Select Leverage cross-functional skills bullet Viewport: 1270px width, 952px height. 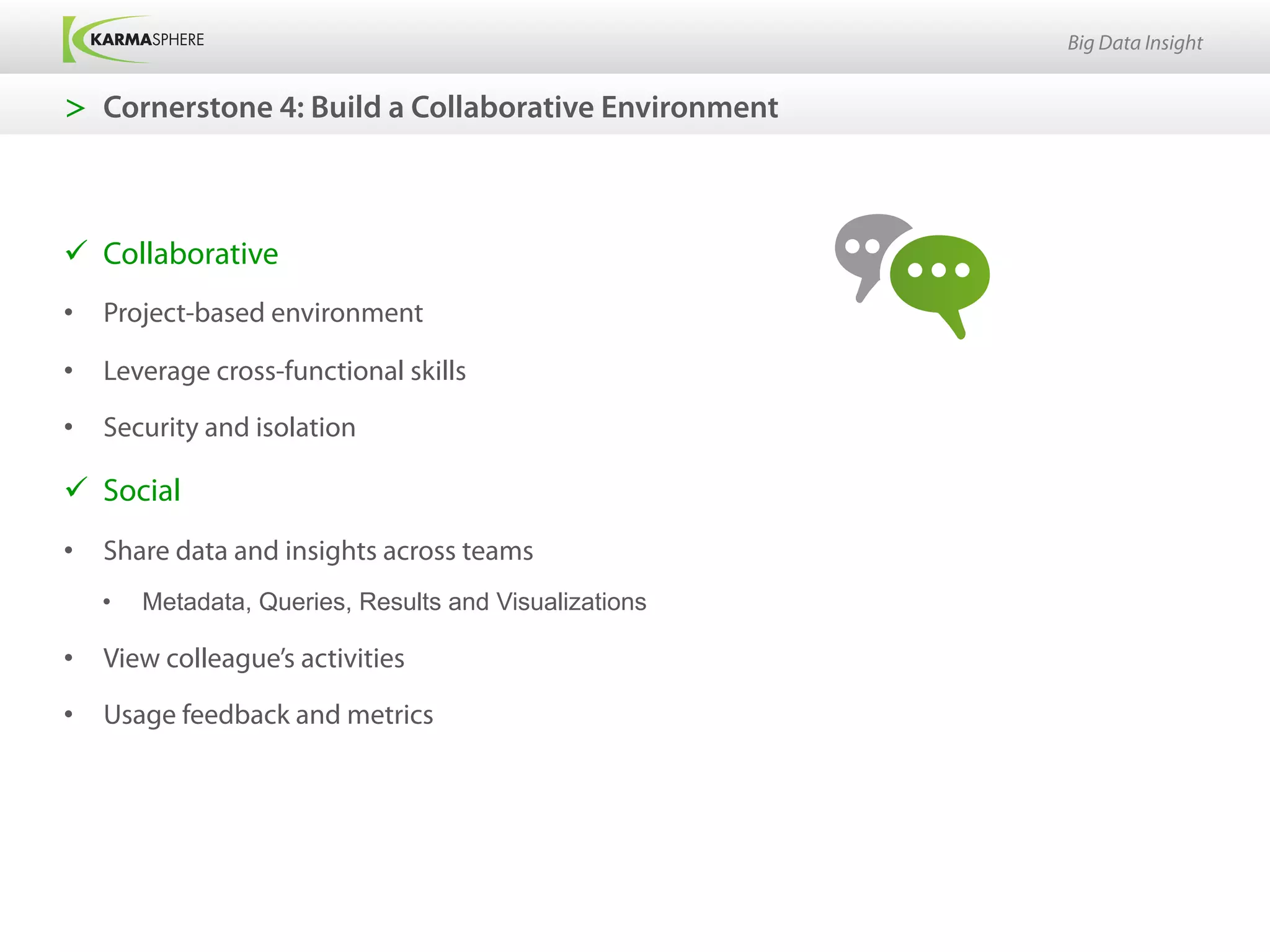pyautogui.click(x=284, y=371)
